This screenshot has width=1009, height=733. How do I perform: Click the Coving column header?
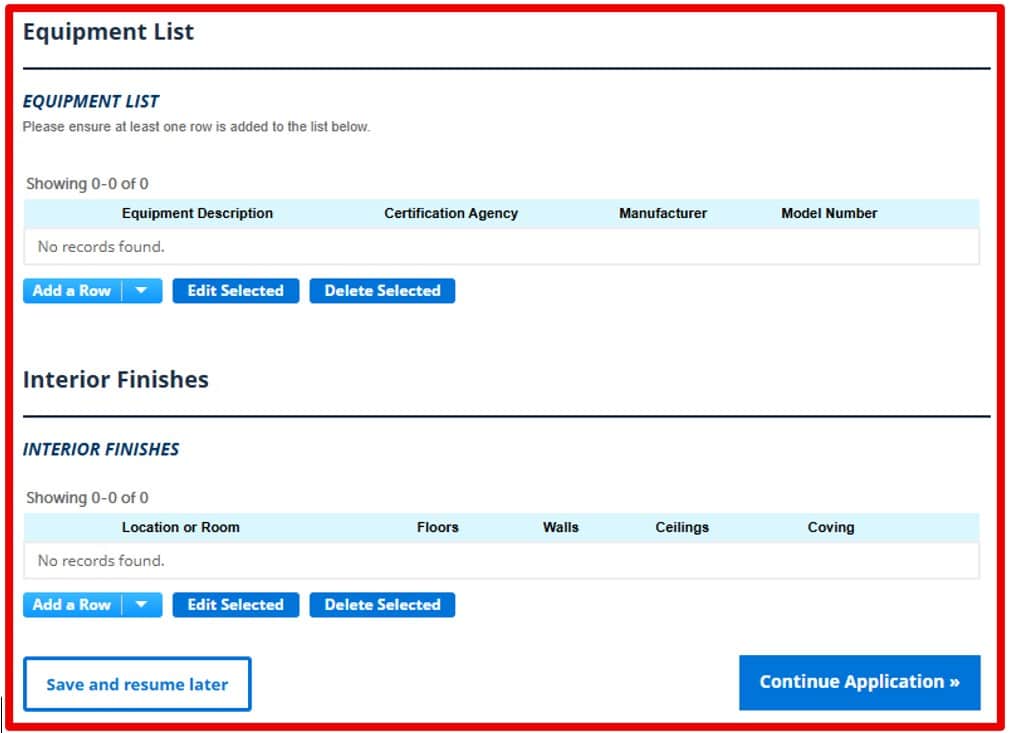[831, 527]
